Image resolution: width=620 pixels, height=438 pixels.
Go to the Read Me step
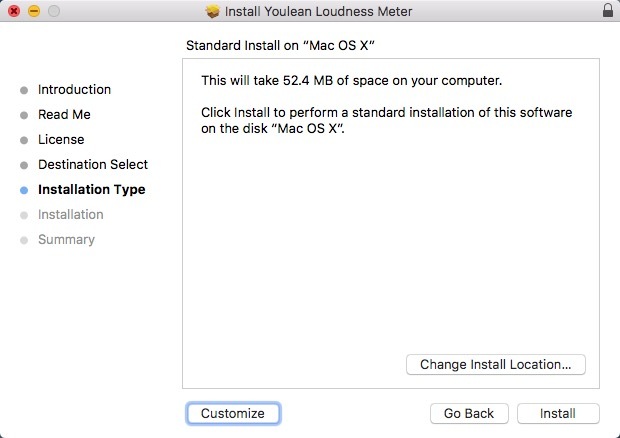coord(64,115)
